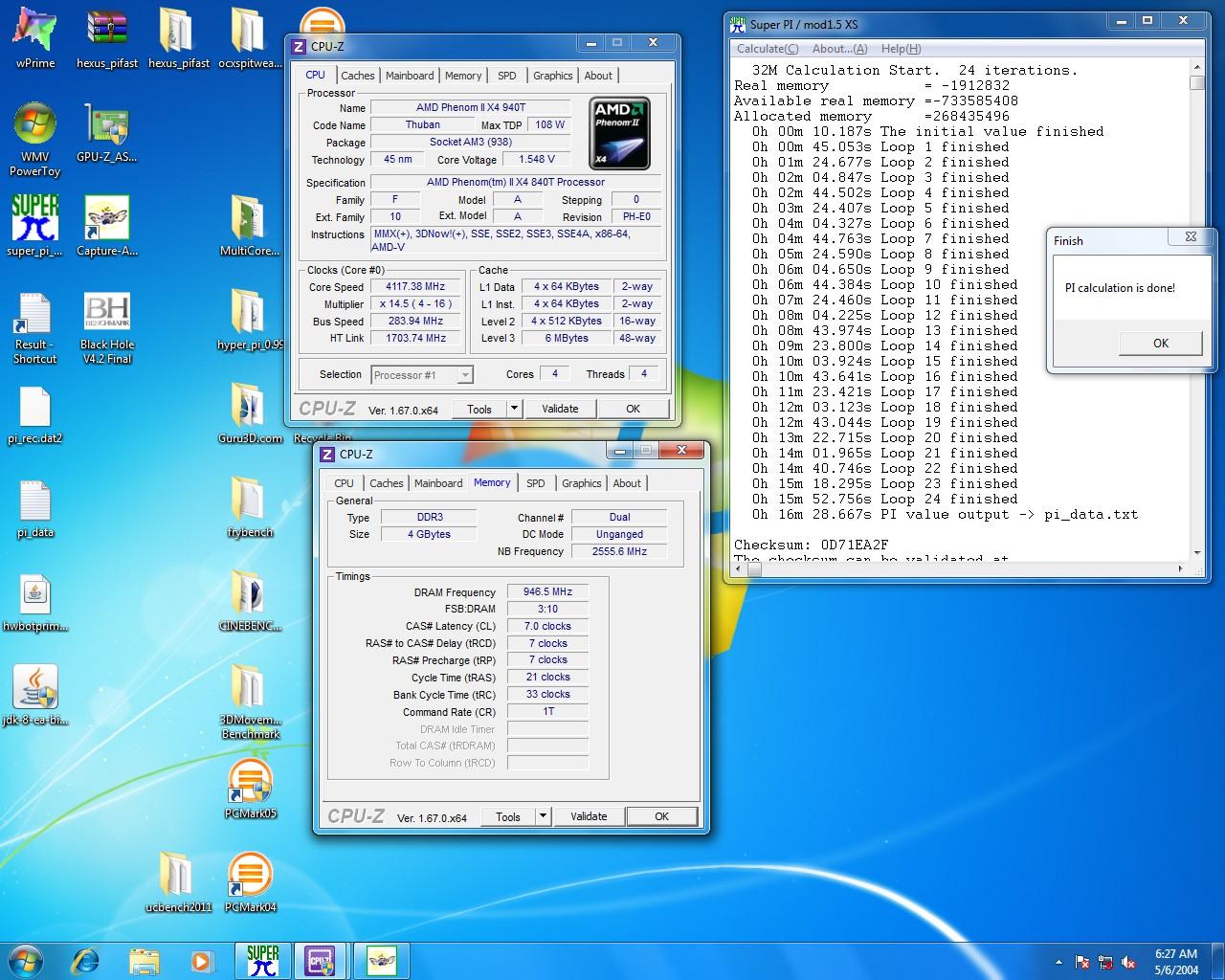Switch to Super PI taskbar button
Viewport: 1225px width, 980px height.
coord(262,960)
